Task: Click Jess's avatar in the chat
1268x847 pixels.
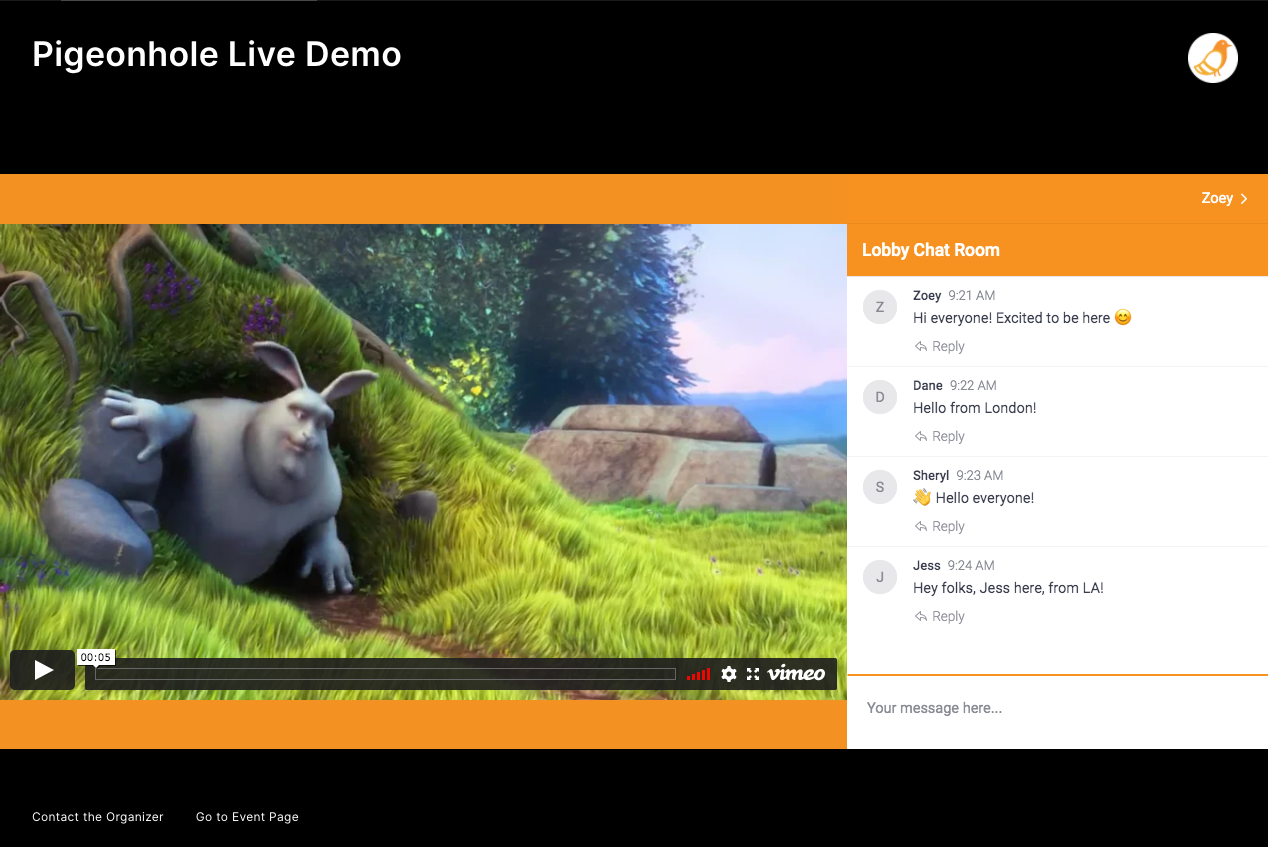Action: [880, 577]
